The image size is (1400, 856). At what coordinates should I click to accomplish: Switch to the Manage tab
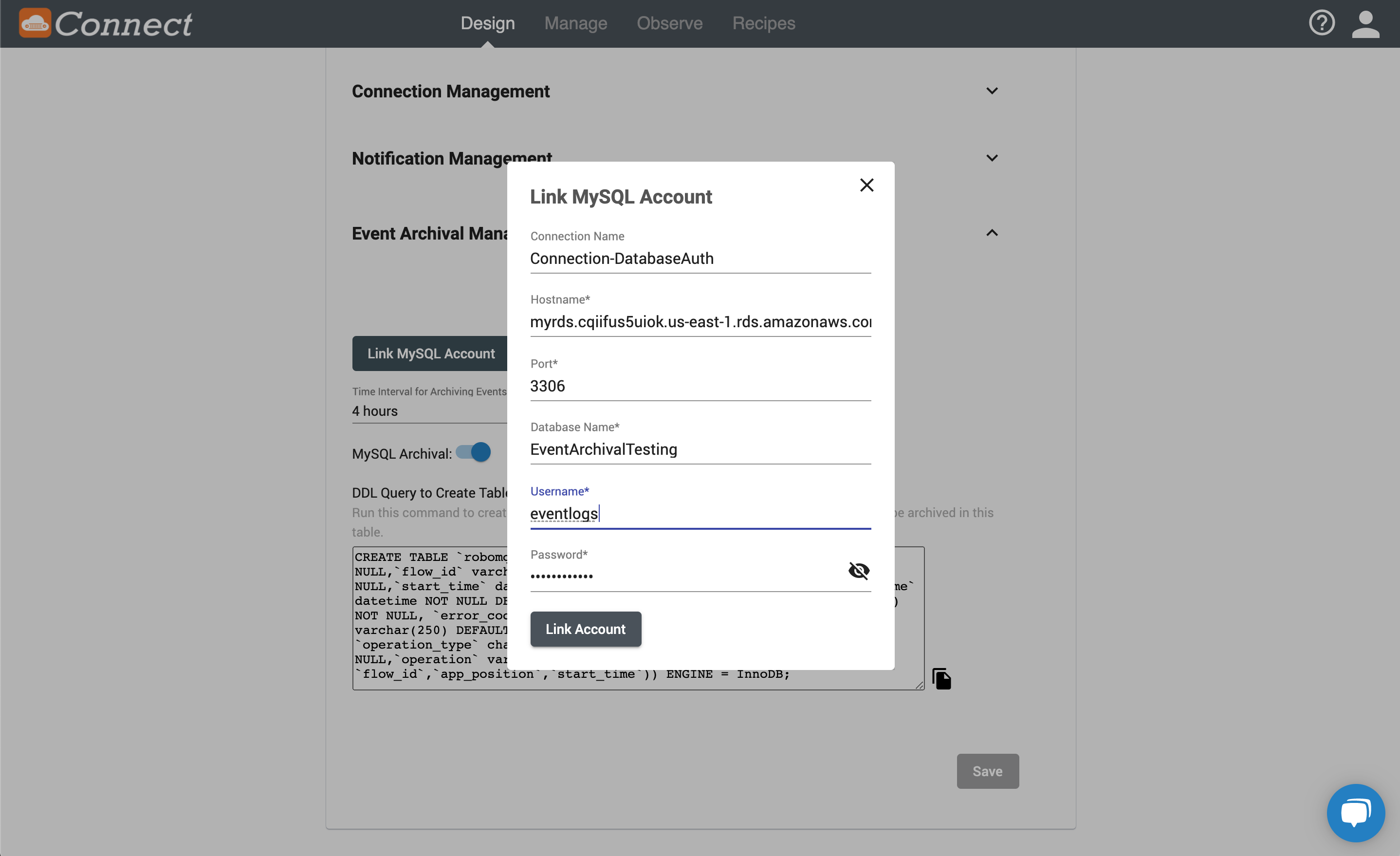tap(575, 23)
